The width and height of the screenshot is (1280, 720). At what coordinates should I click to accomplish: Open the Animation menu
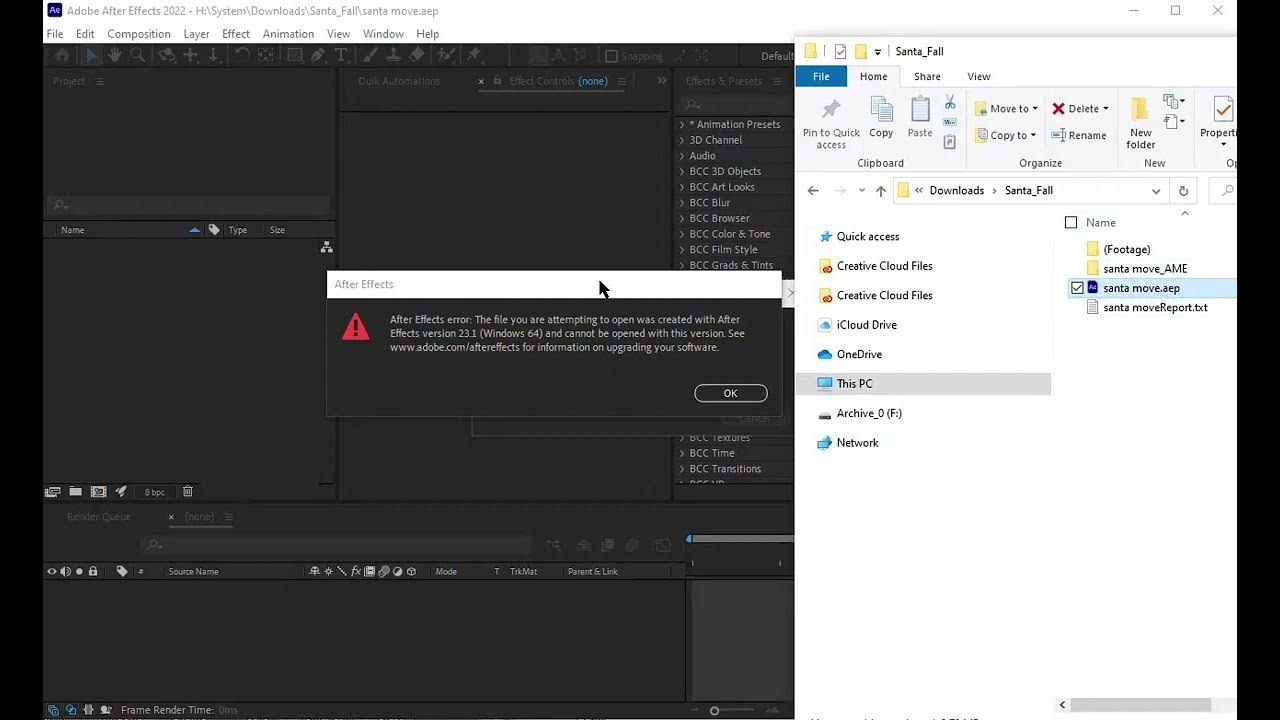point(288,34)
